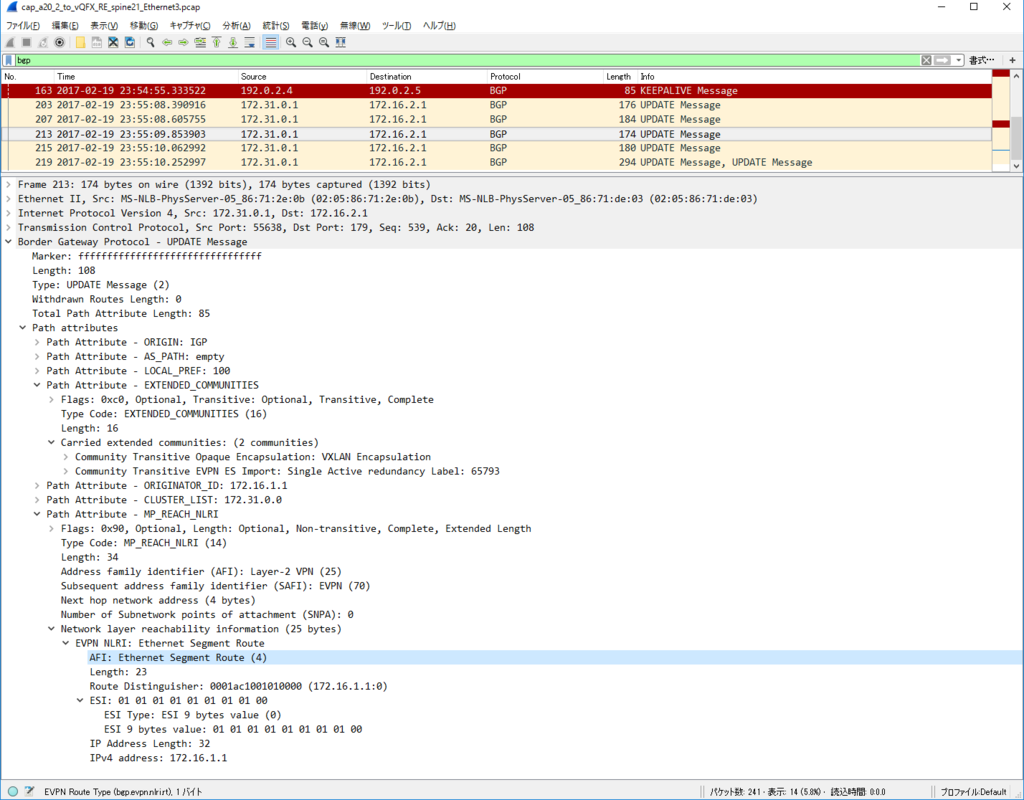This screenshot has width=1024, height=800.
Task: Open the 編集(E) menu
Action: [65, 26]
